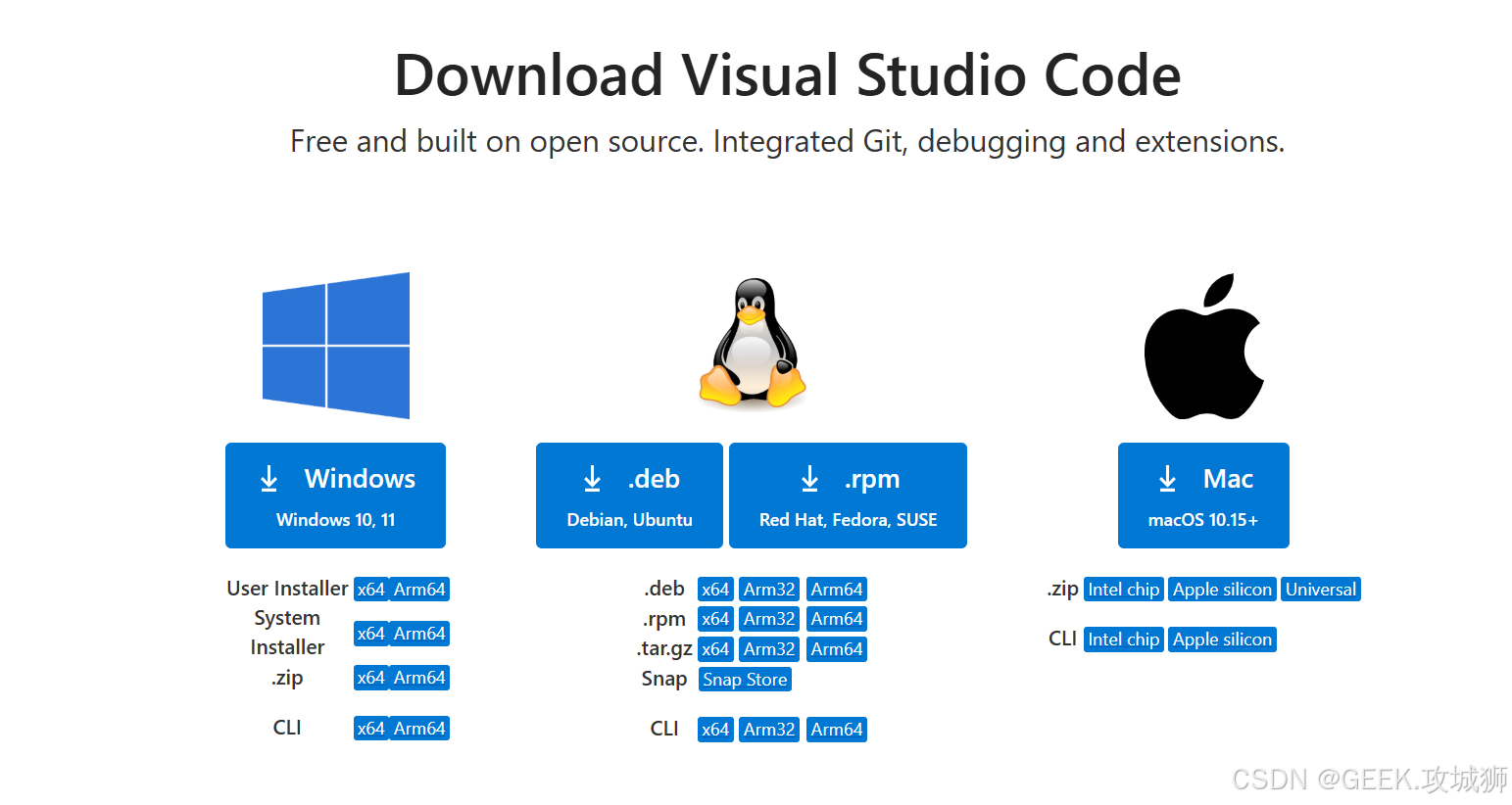Choose x64 Windows .zip download
This screenshot has width=1512, height=805.
(370, 678)
